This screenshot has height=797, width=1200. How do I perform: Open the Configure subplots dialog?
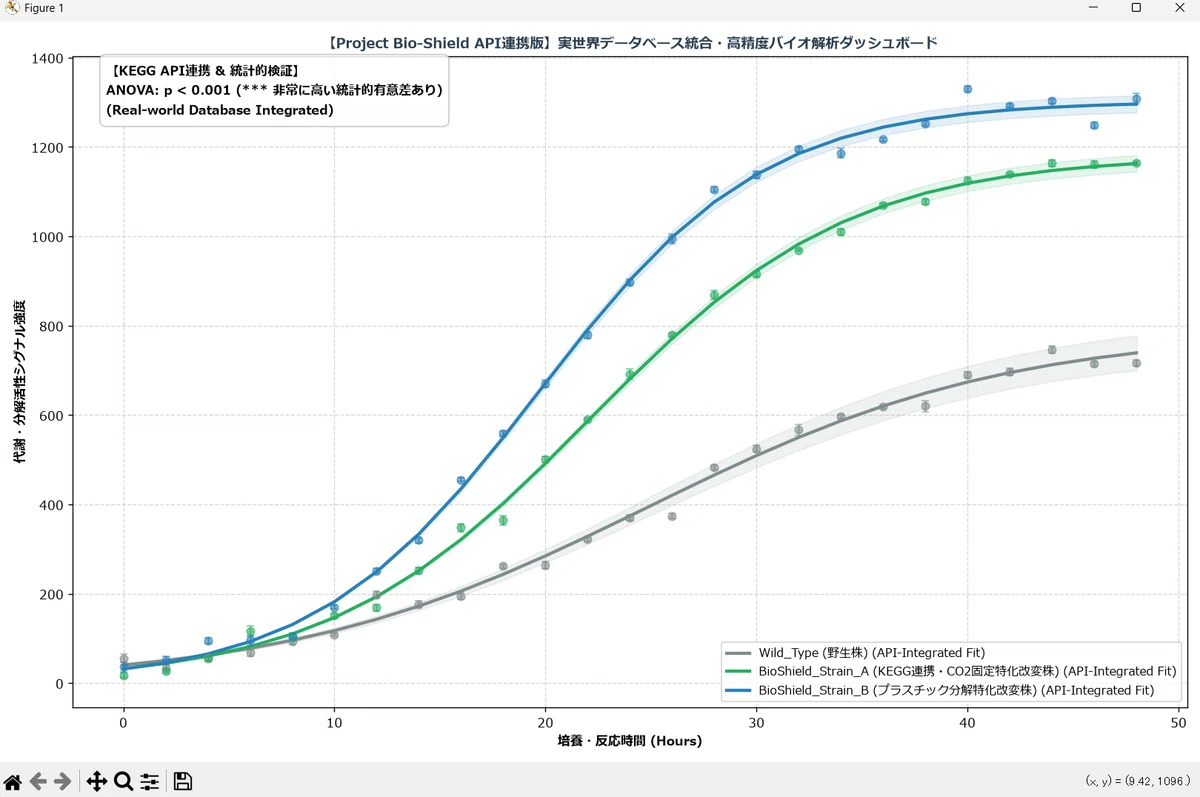150,782
